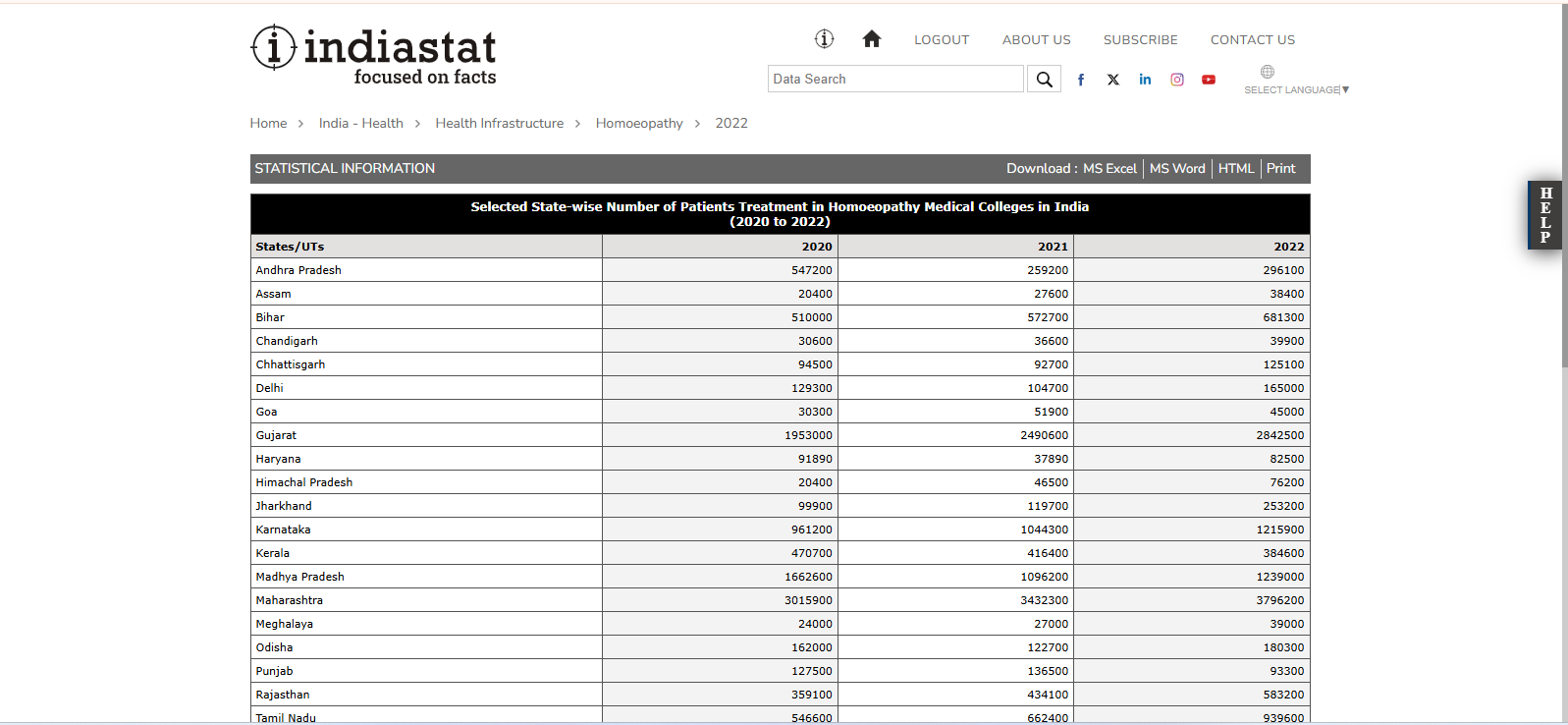This screenshot has width=1568, height=725.
Task: Click the magnifier search button
Action: [x=1044, y=80]
